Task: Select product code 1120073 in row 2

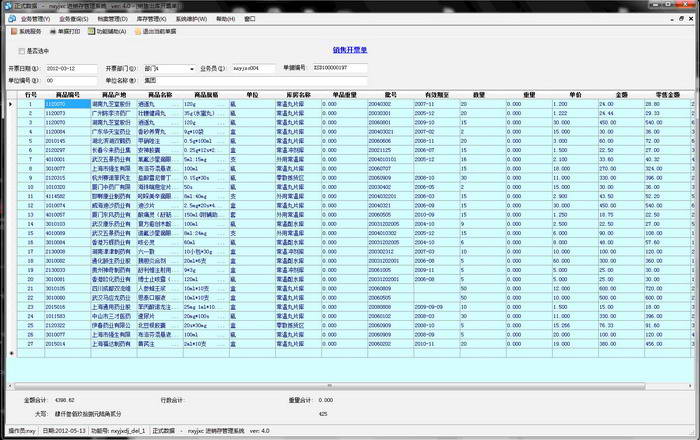Action: [67, 113]
